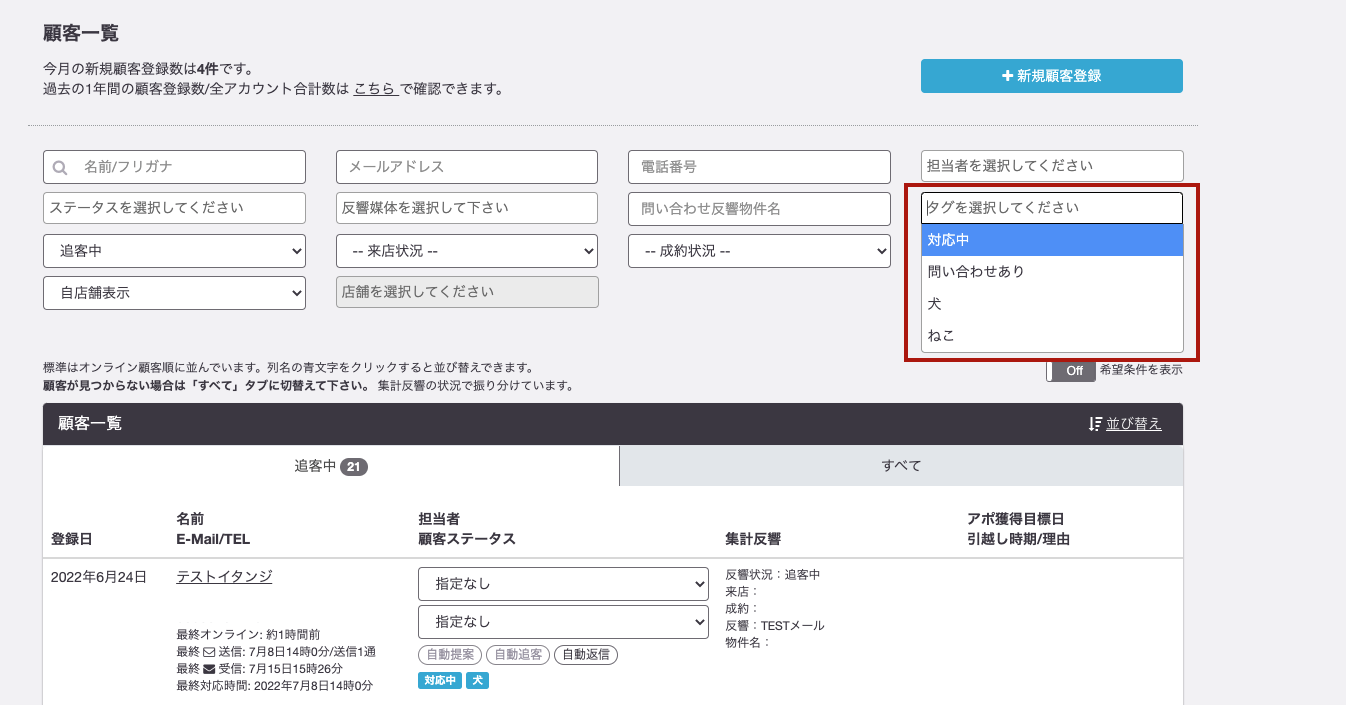Choose 犬 from the tag dropdown list
Screen dimensions: 1346x705
1052,304
